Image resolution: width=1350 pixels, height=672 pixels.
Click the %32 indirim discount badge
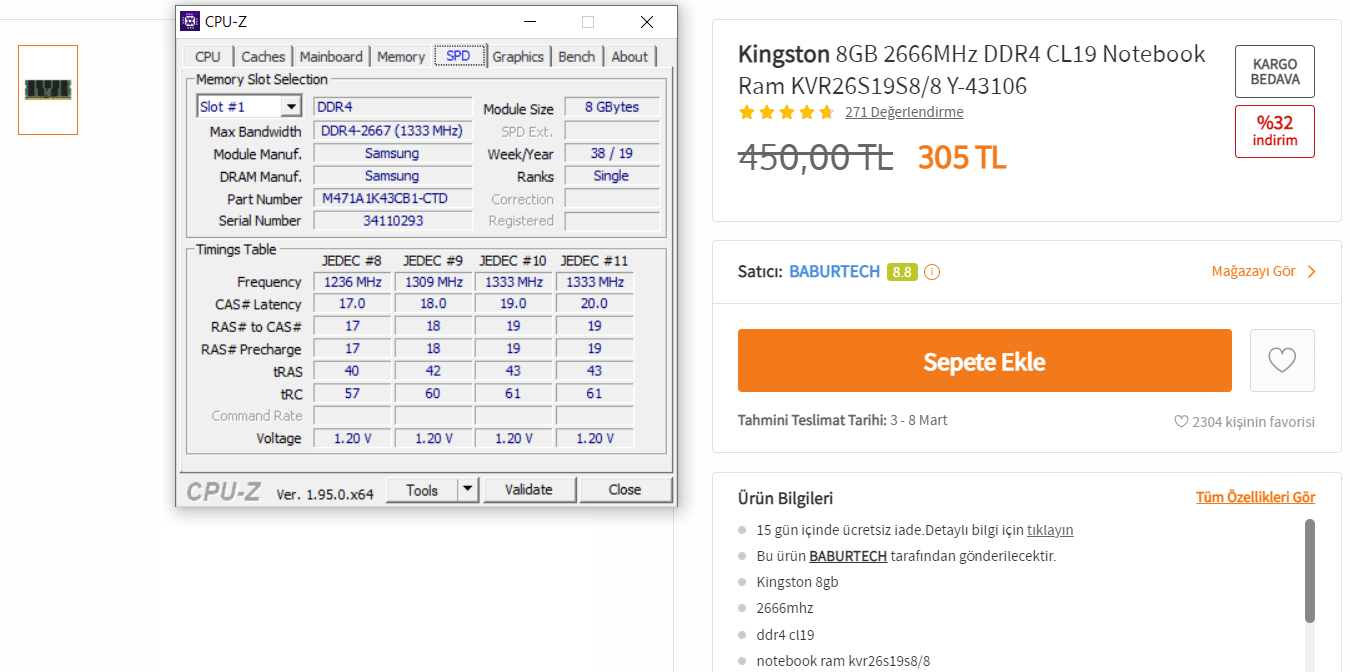(1275, 131)
